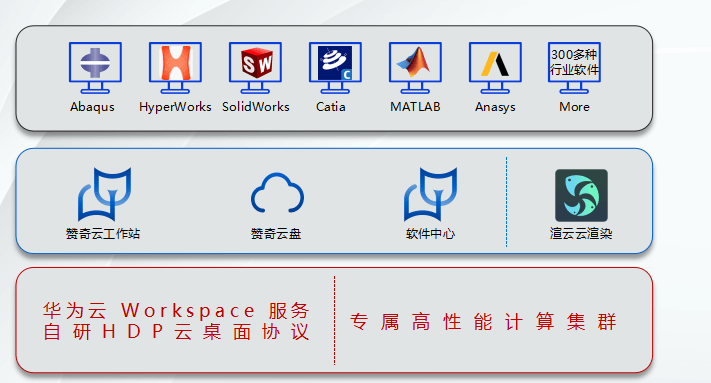Click the 渲云云渲染 caption
The width and height of the screenshot is (711, 383).
pyautogui.click(x=581, y=233)
